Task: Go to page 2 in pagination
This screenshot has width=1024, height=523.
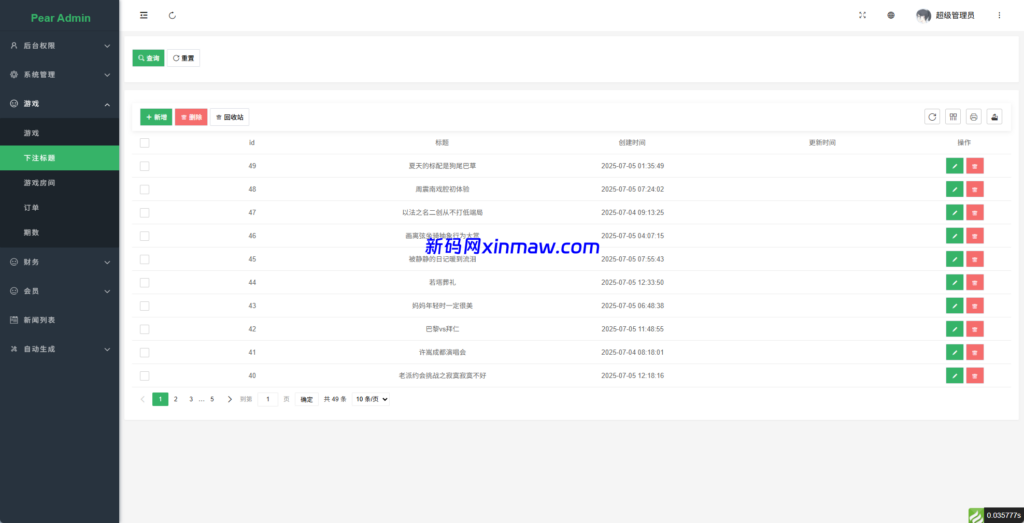Action: (x=176, y=399)
